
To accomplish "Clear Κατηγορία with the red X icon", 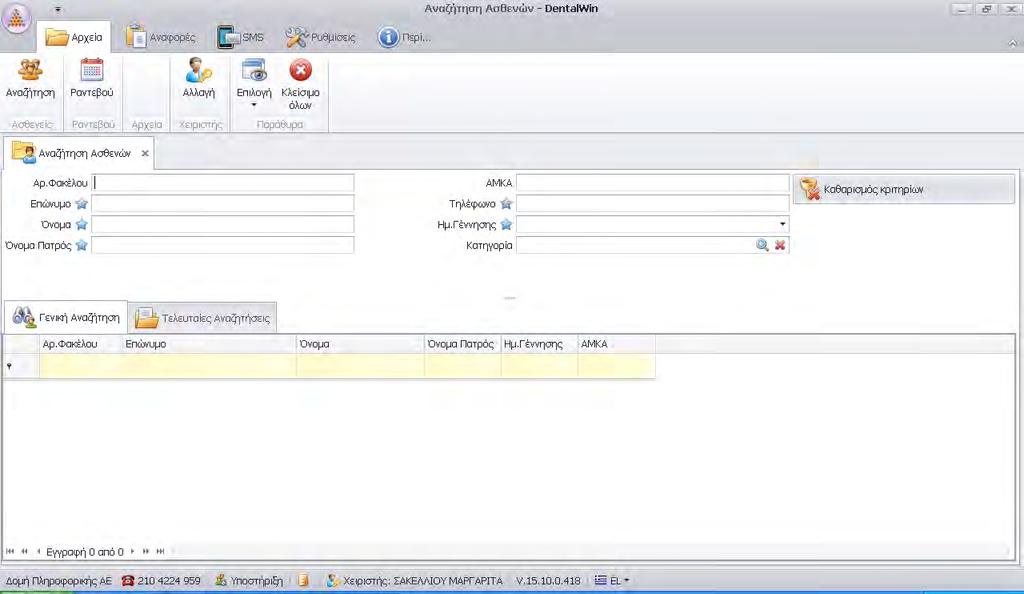I will [780, 245].
